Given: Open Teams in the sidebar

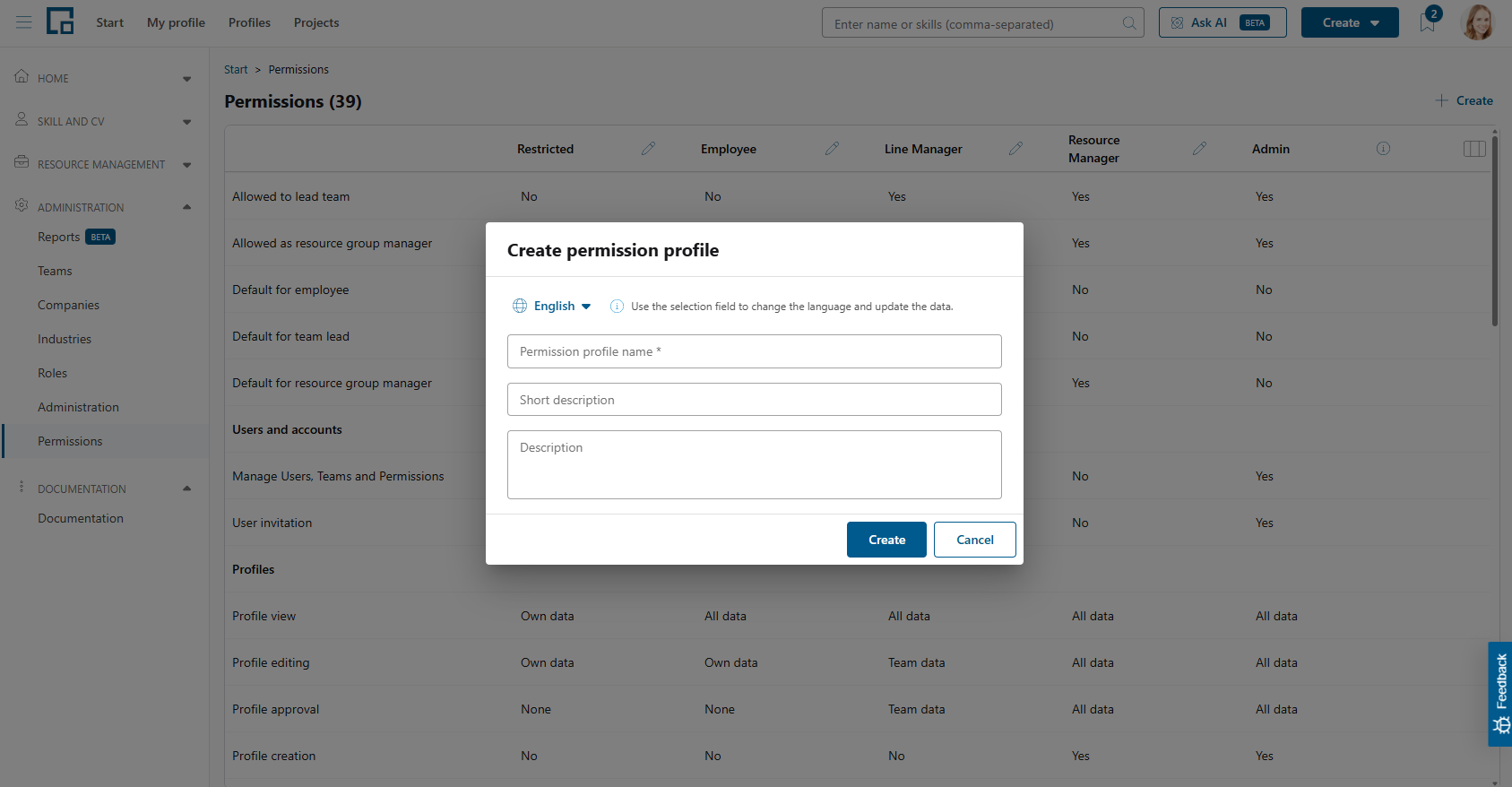Looking at the screenshot, I should pyautogui.click(x=55, y=271).
